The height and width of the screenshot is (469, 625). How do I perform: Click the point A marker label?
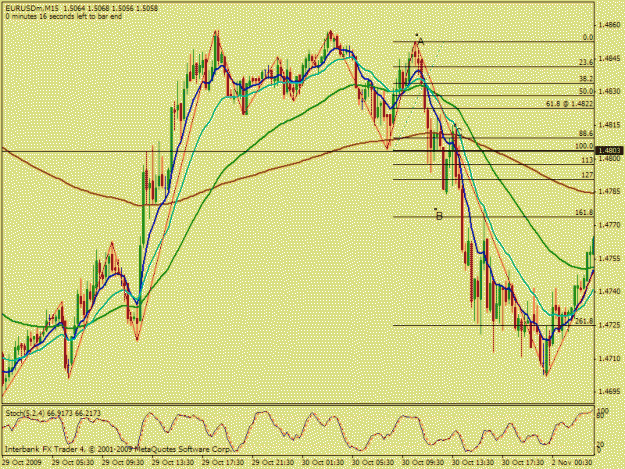420,41
